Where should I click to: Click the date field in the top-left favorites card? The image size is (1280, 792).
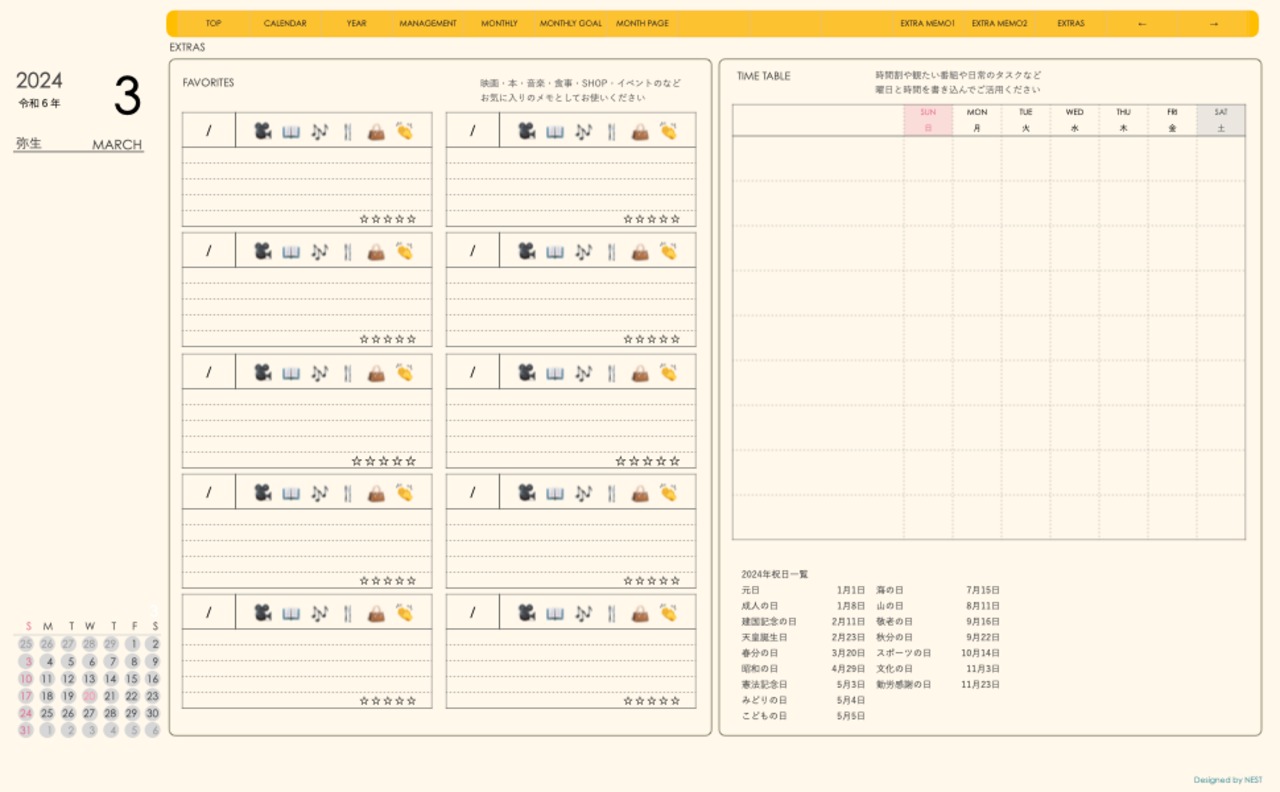pos(209,131)
